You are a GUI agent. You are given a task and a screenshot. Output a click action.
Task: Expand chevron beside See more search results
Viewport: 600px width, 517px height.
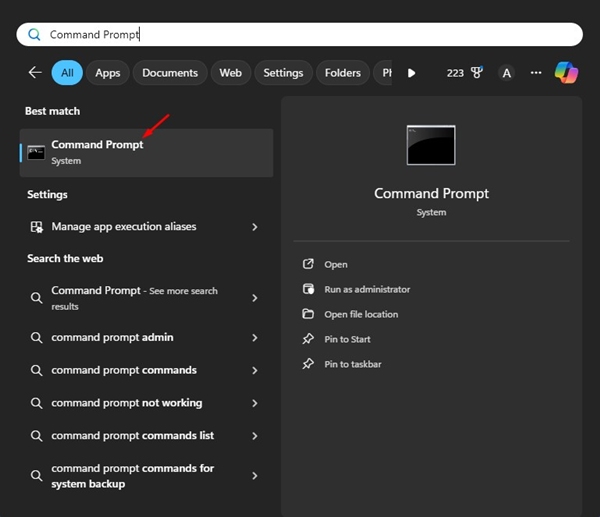[255, 298]
